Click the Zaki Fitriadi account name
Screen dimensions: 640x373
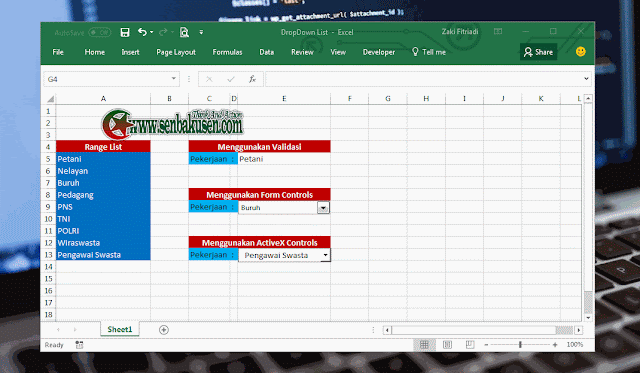tap(460, 31)
